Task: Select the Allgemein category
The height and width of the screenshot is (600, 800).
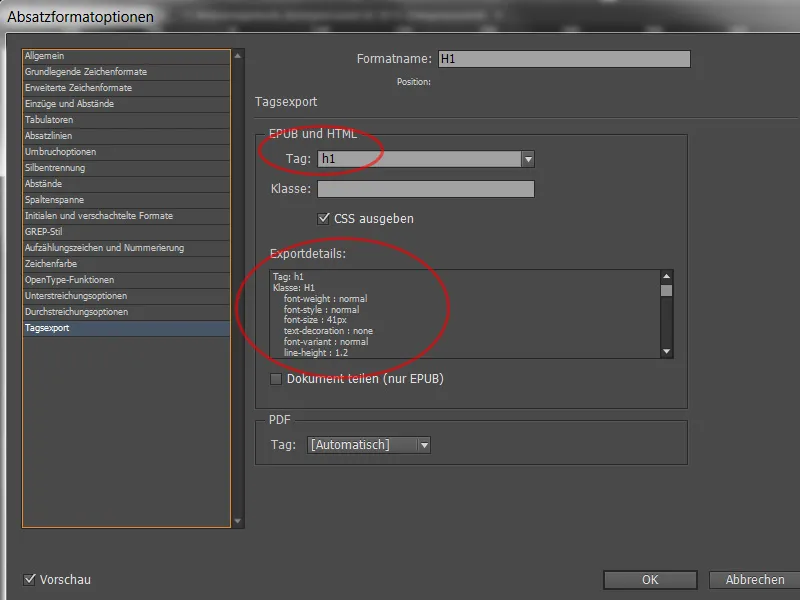Action: click(x=127, y=56)
